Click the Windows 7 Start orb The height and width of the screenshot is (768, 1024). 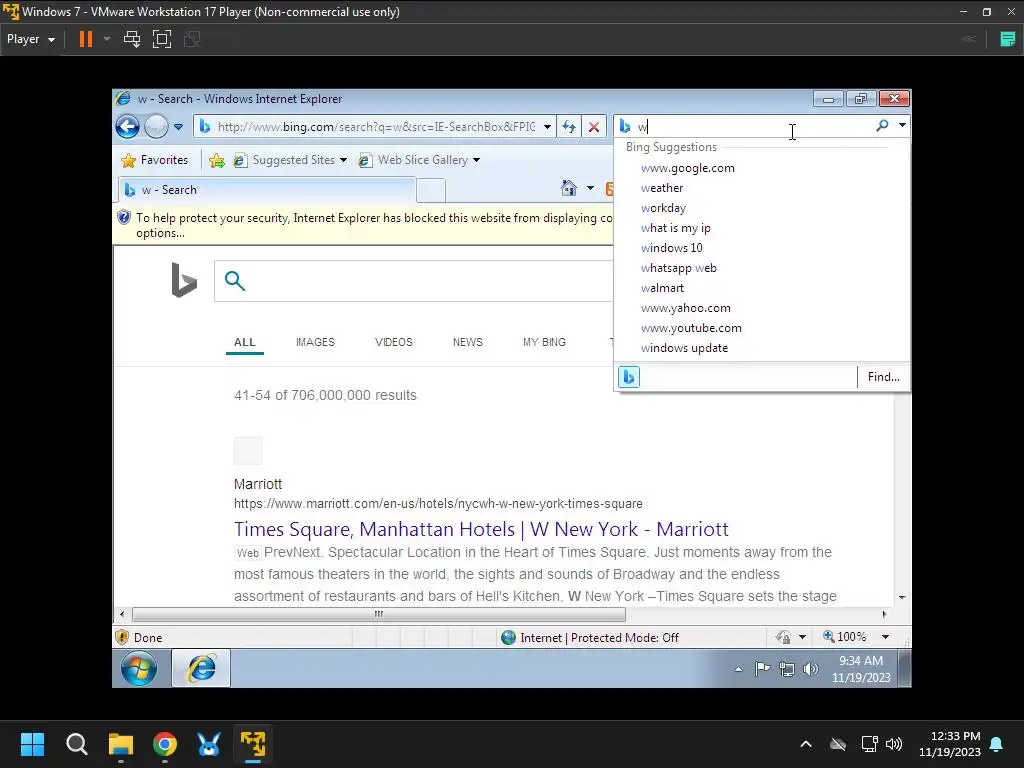point(139,669)
